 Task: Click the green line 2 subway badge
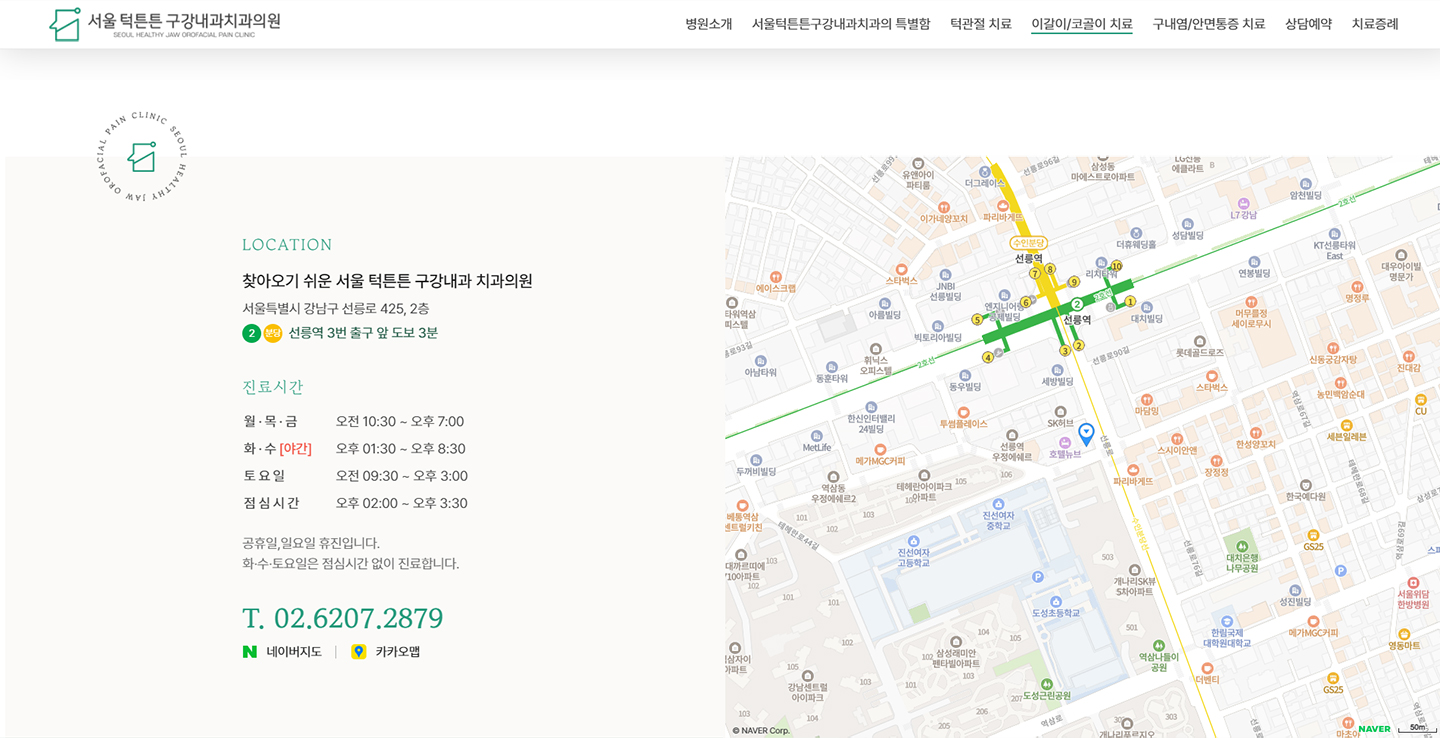(251, 333)
